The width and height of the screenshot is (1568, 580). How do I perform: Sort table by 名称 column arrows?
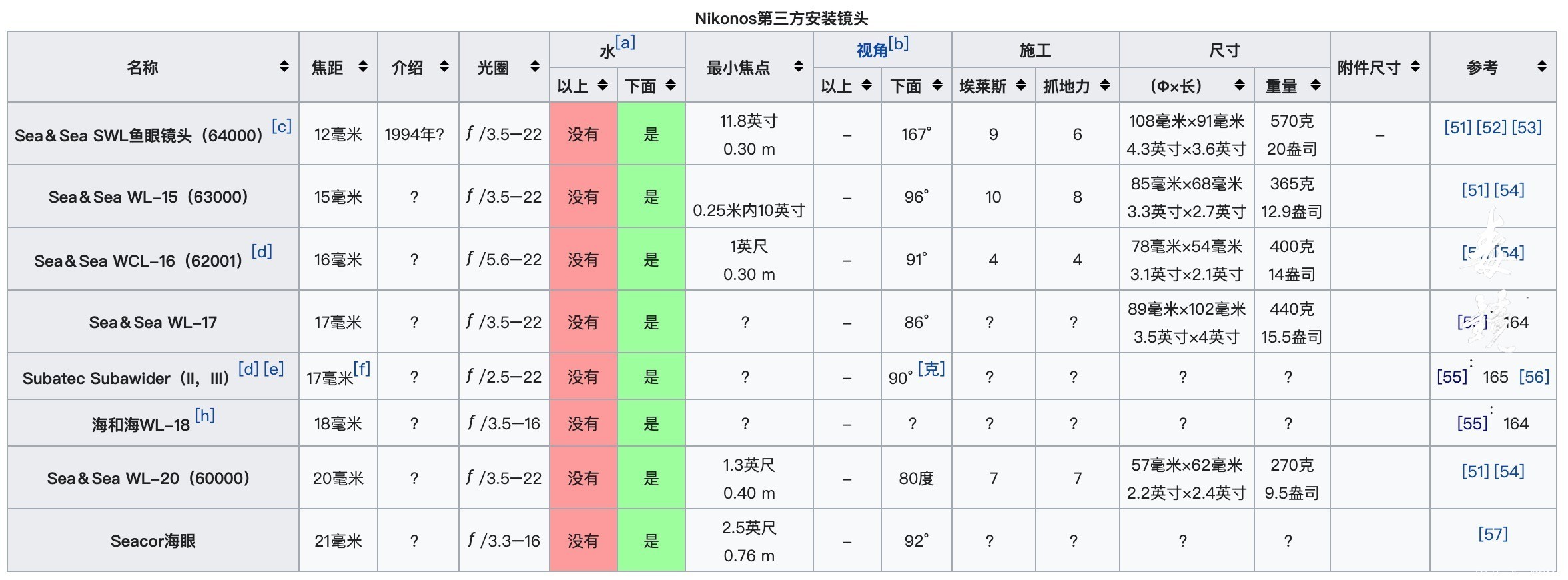(284, 67)
